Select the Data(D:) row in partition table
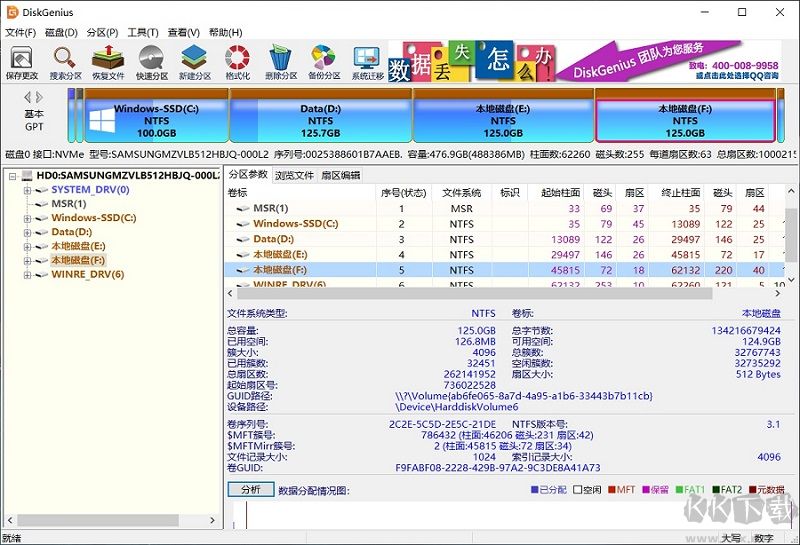This screenshot has width=800, height=545. (272, 239)
